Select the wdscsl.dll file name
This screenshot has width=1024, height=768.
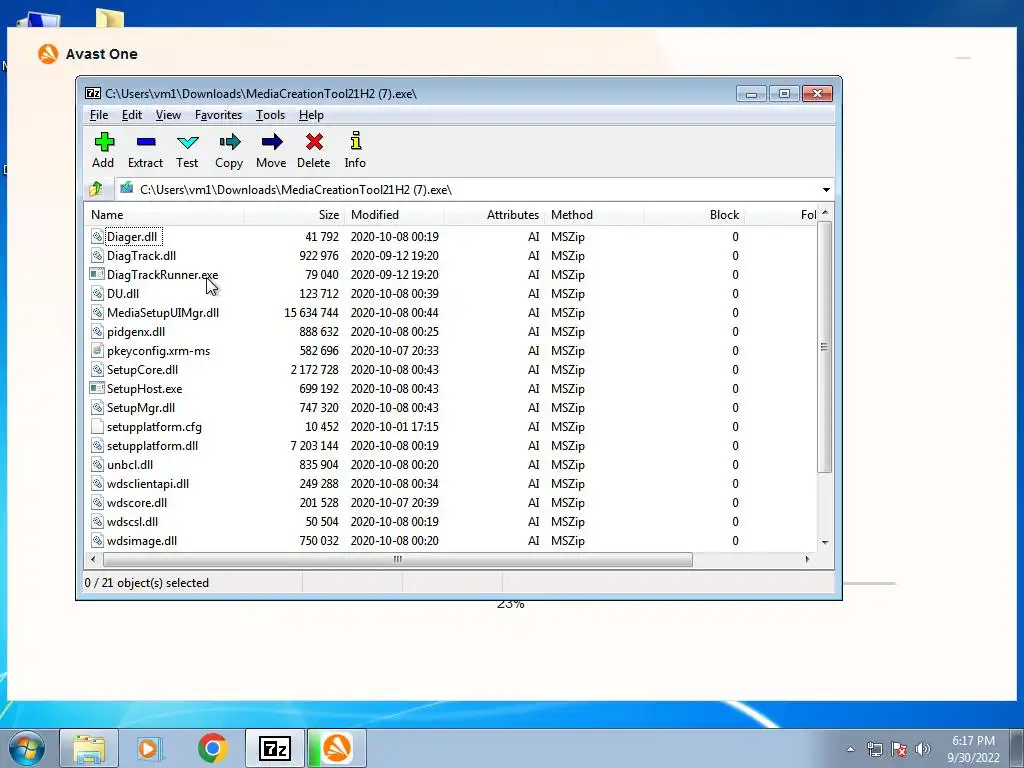pyautogui.click(x=133, y=521)
